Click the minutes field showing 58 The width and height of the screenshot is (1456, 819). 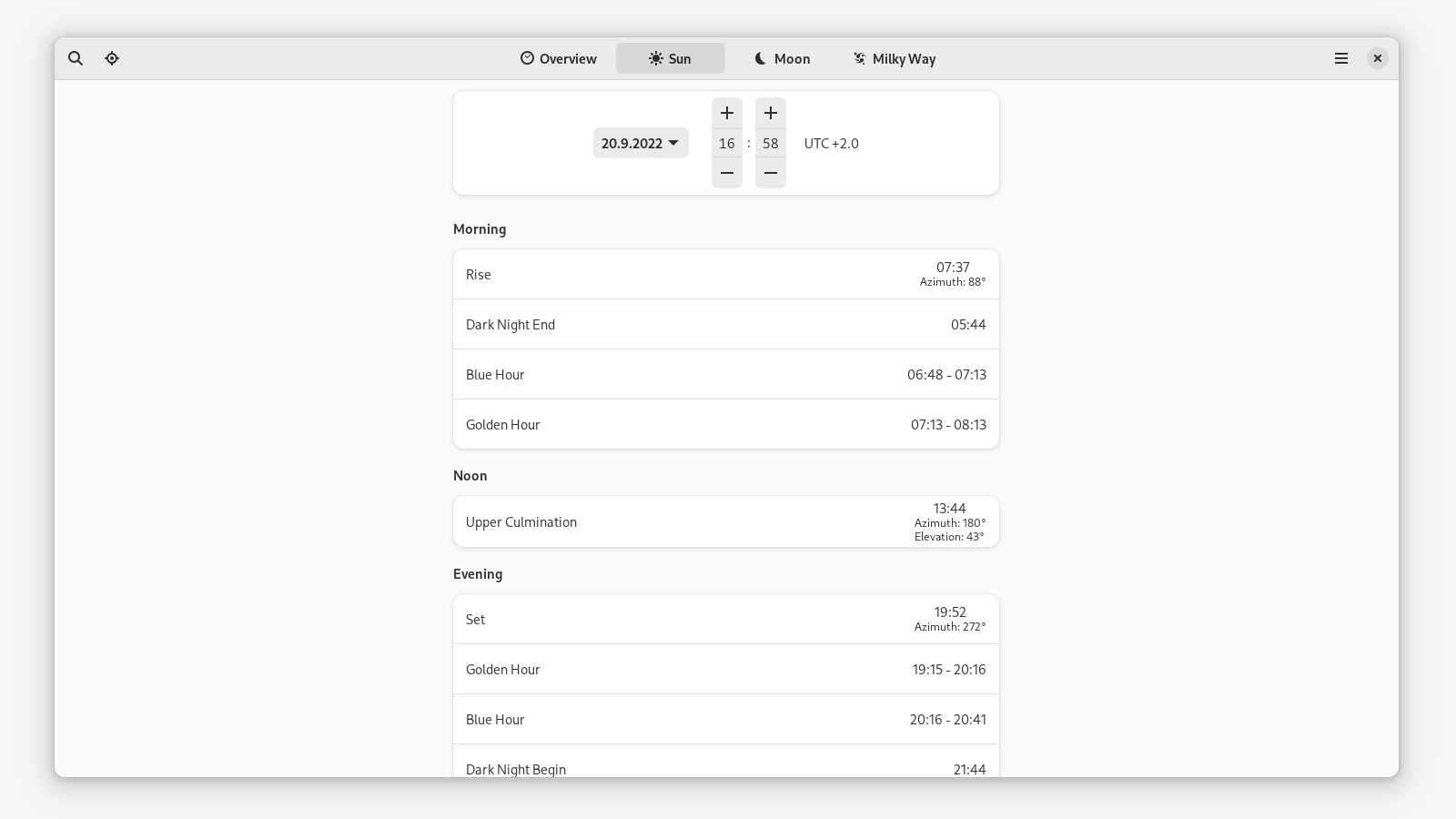coord(770,143)
